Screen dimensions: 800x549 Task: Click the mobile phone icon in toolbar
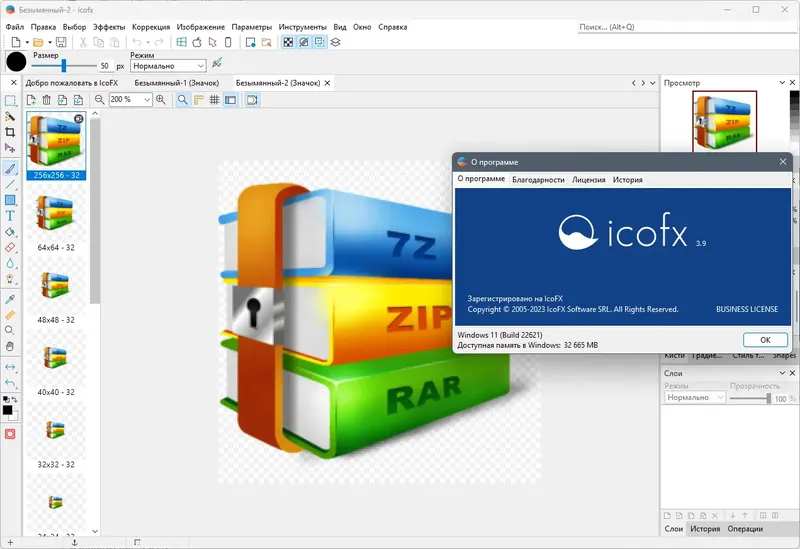228,42
